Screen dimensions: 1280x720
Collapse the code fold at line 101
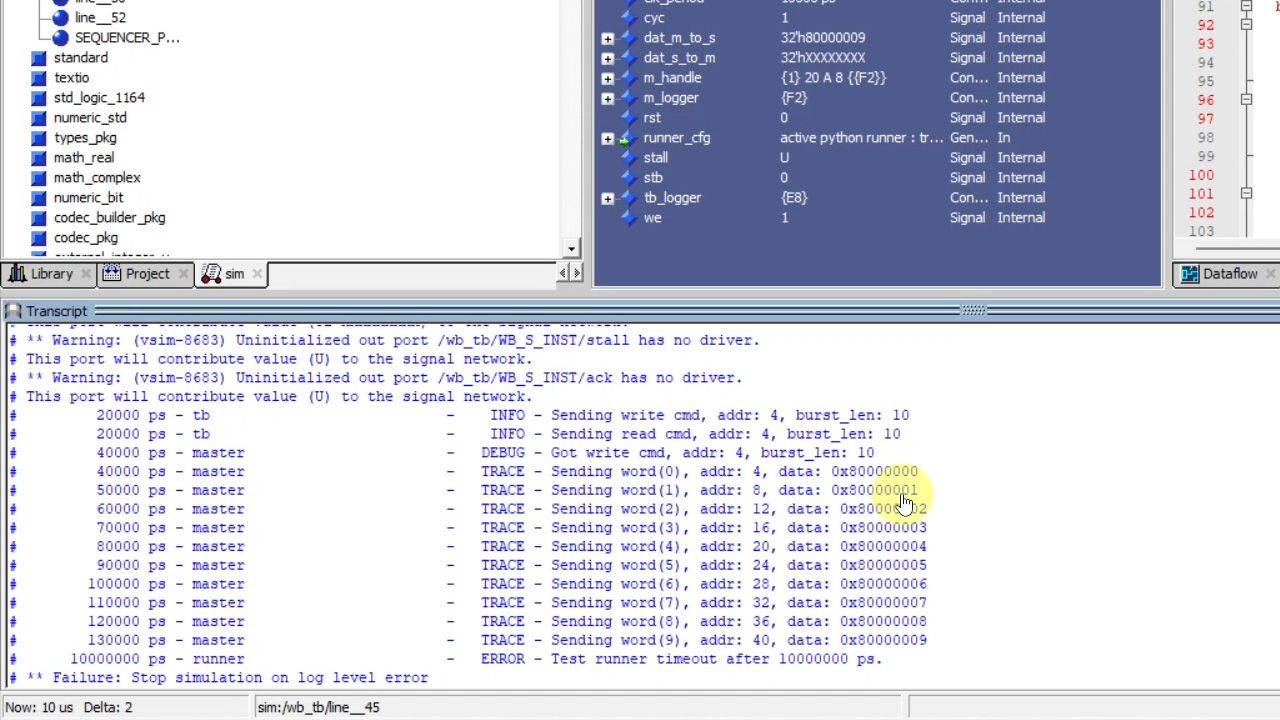pos(1246,193)
